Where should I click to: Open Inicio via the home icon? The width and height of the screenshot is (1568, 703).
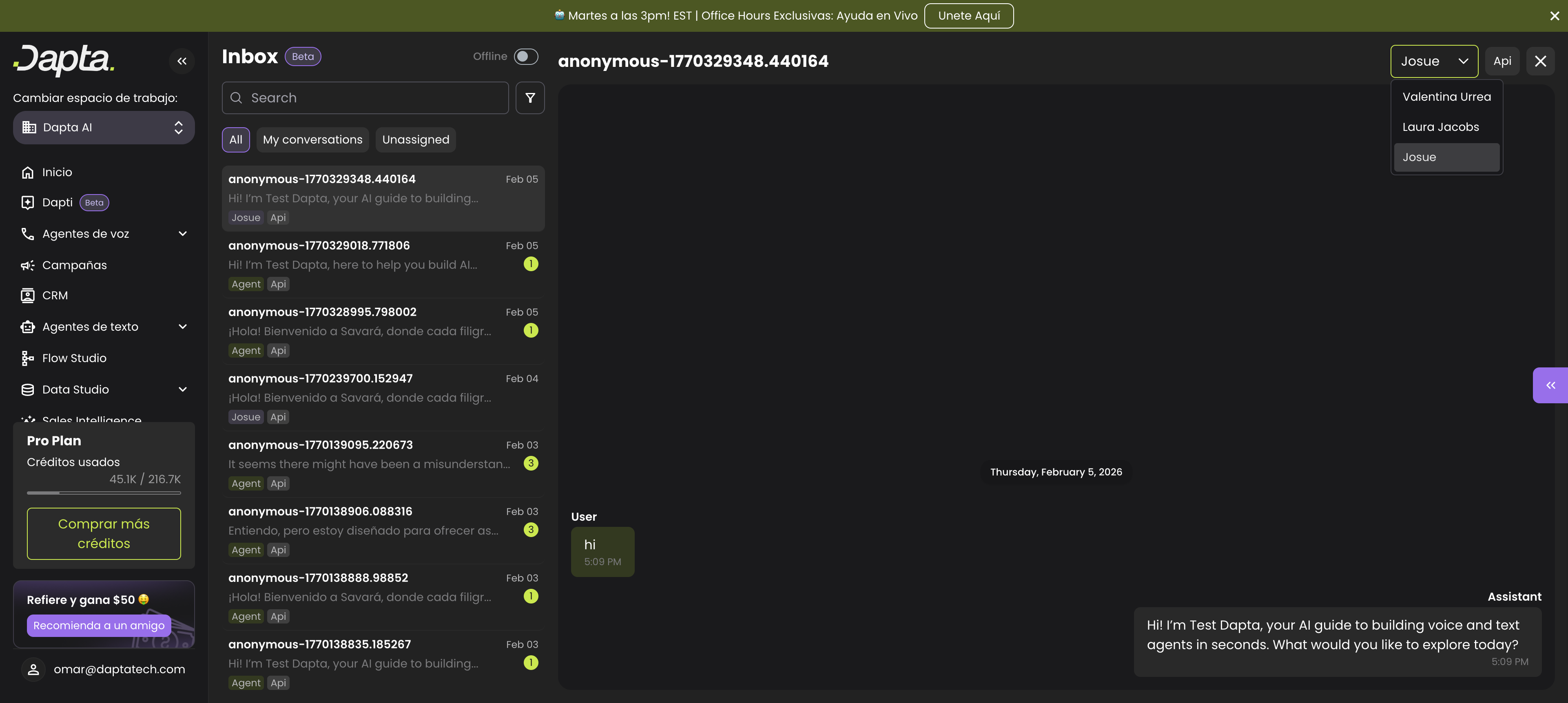(x=28, y=172)
